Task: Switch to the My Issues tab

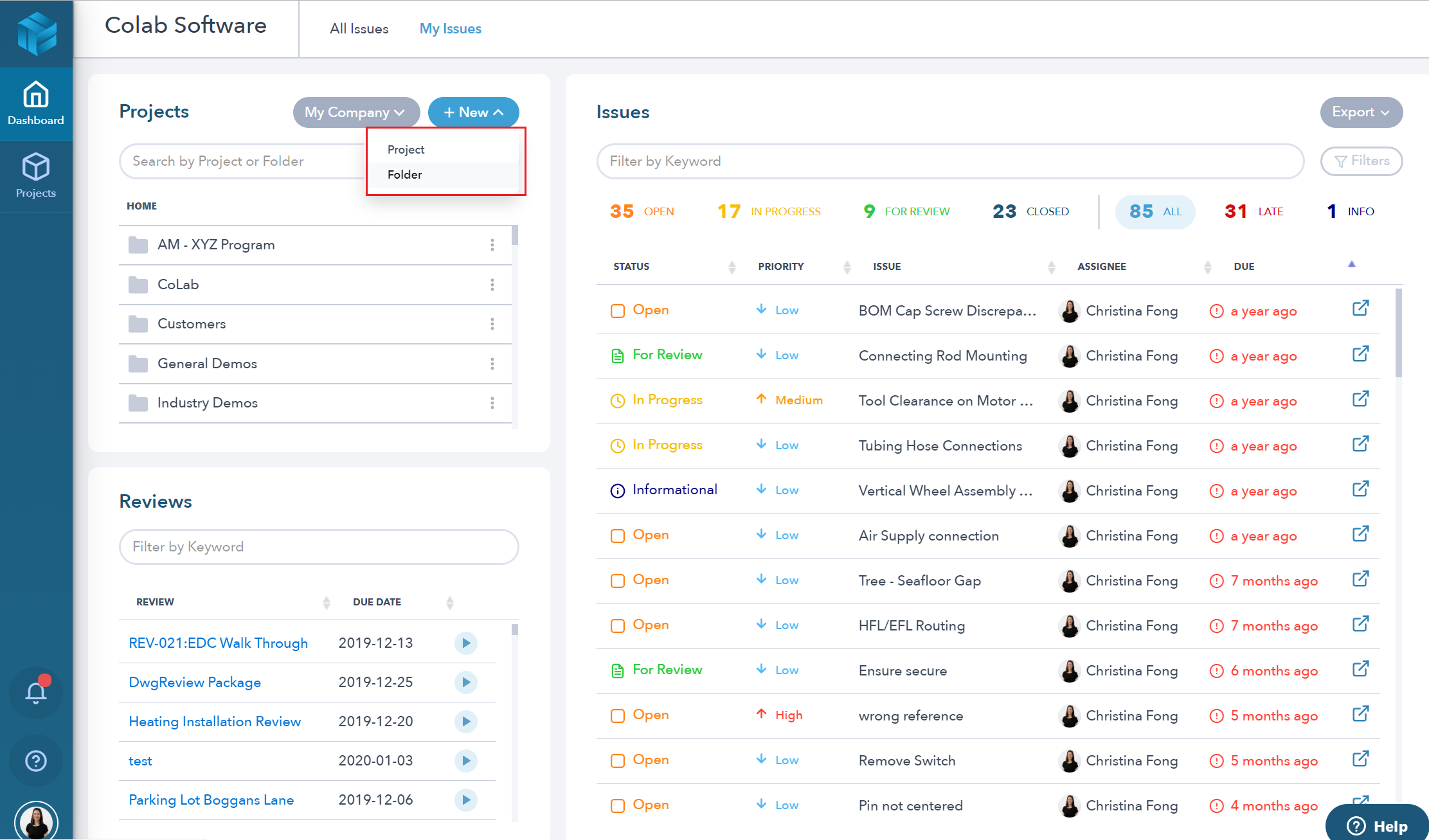Action: click(451, 29)
